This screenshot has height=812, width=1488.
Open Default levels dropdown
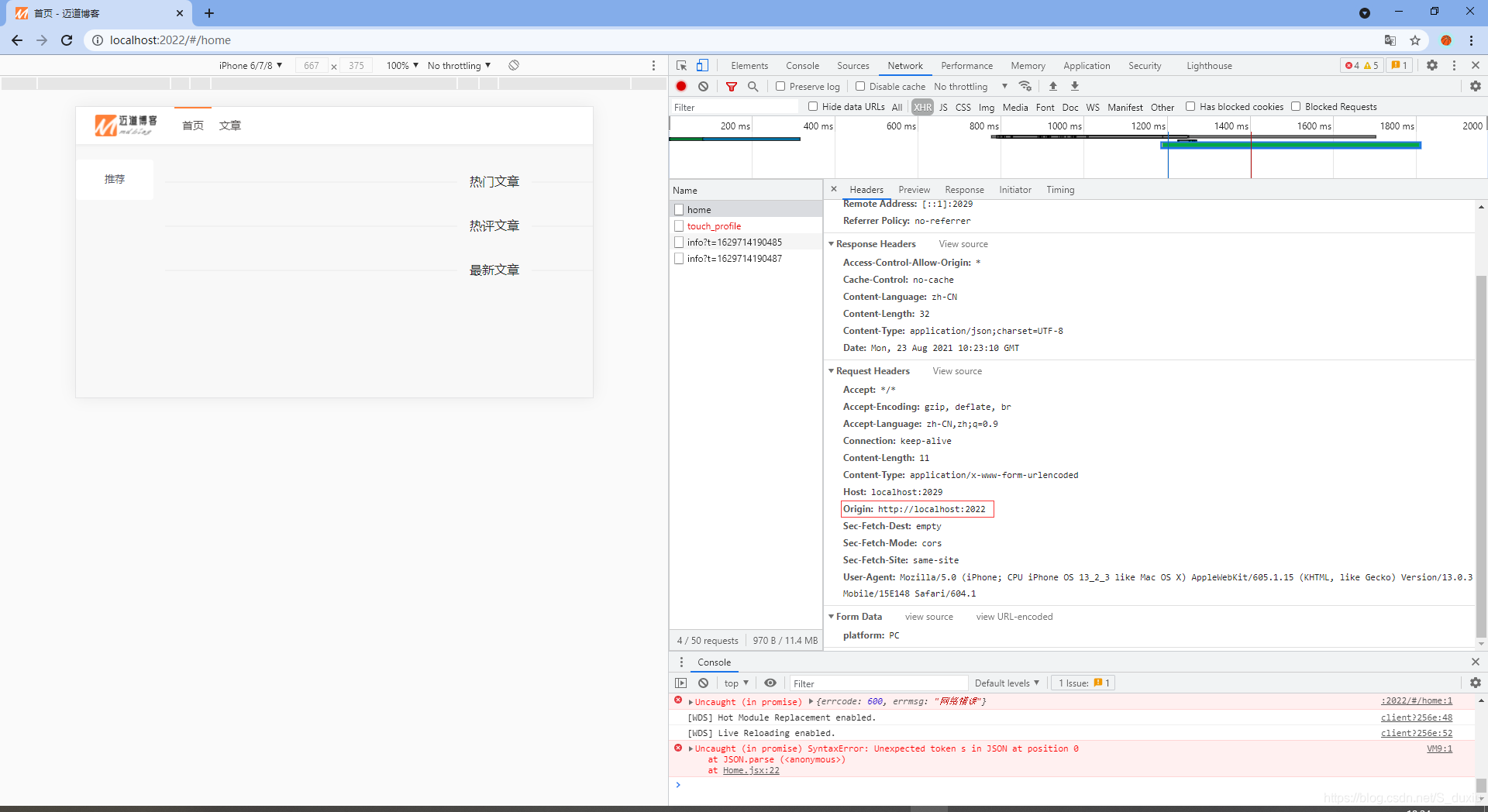click(1007, 683)
